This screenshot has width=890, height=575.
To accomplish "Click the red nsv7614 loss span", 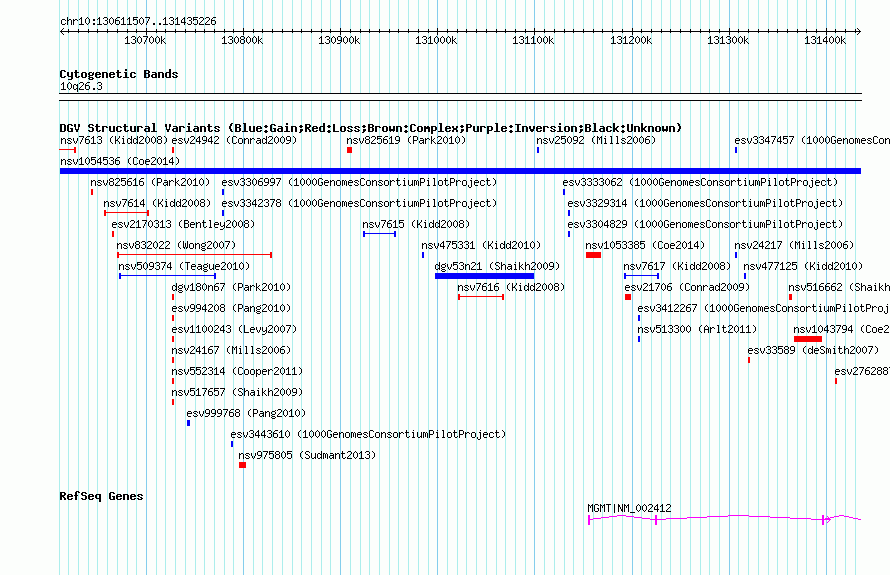I will click(x=127, y=213).
